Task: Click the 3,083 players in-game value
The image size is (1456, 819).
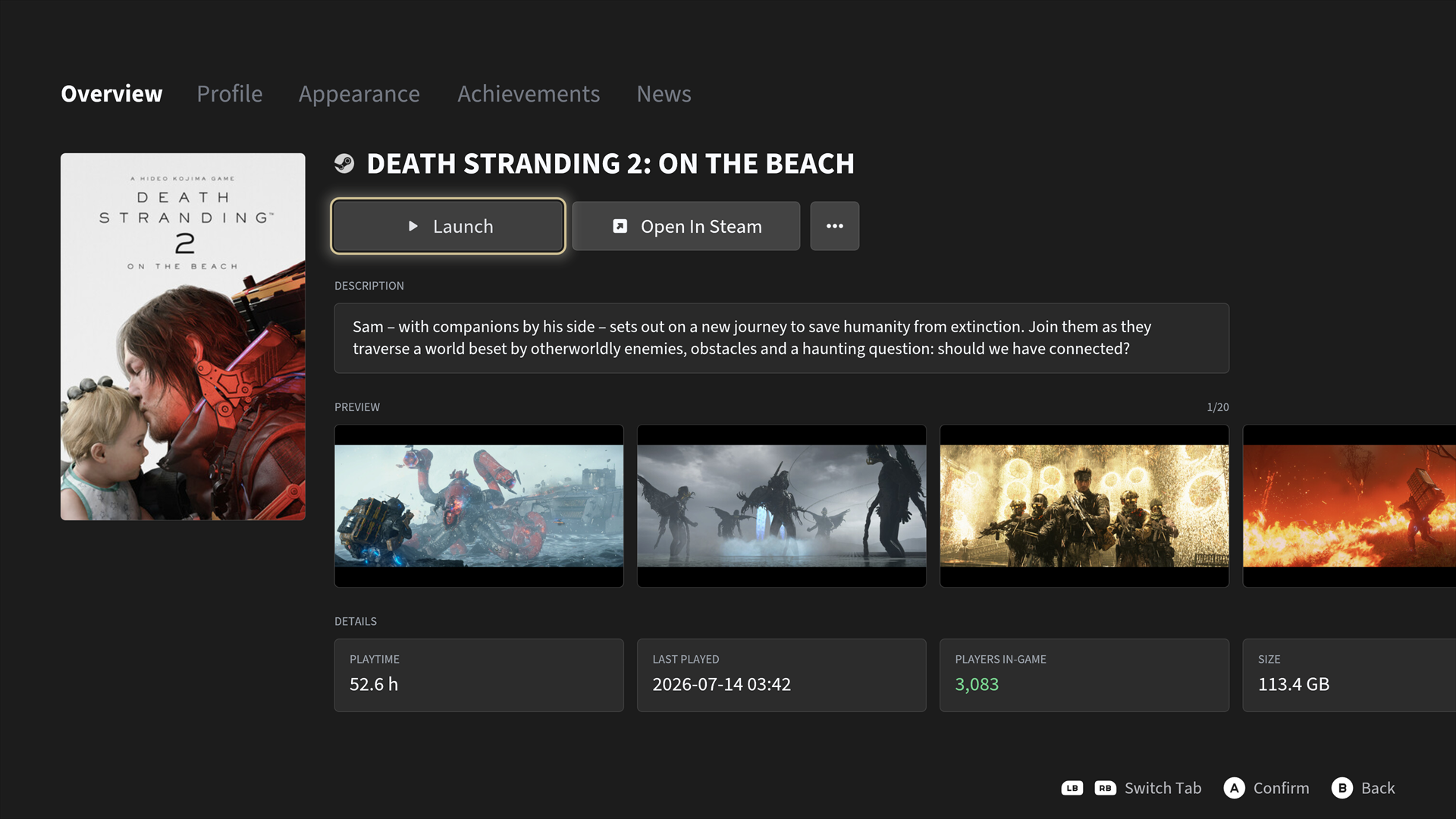Action: click(x=977, y=684)
